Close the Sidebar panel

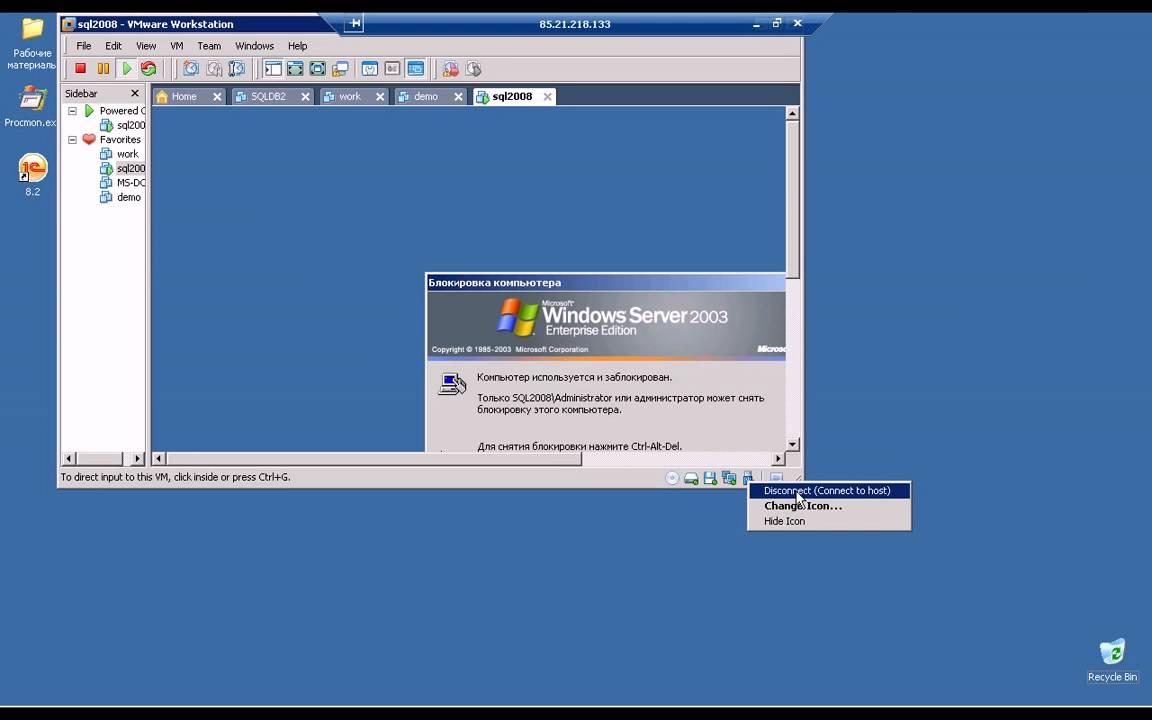click(134, 93)
